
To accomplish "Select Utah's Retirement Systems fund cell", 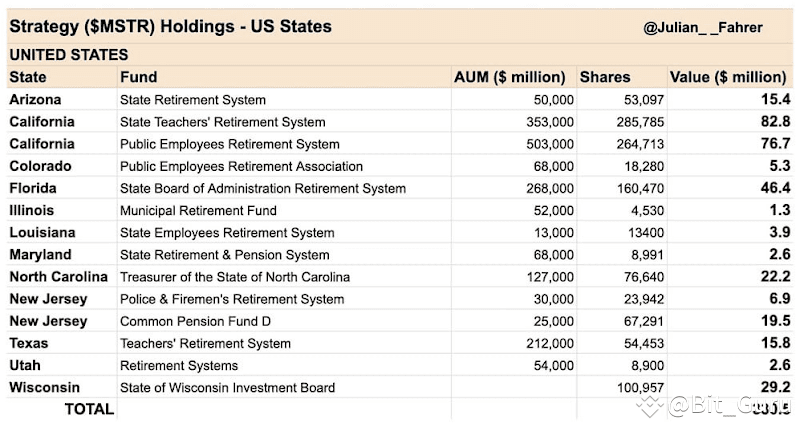I will (178, 365).
